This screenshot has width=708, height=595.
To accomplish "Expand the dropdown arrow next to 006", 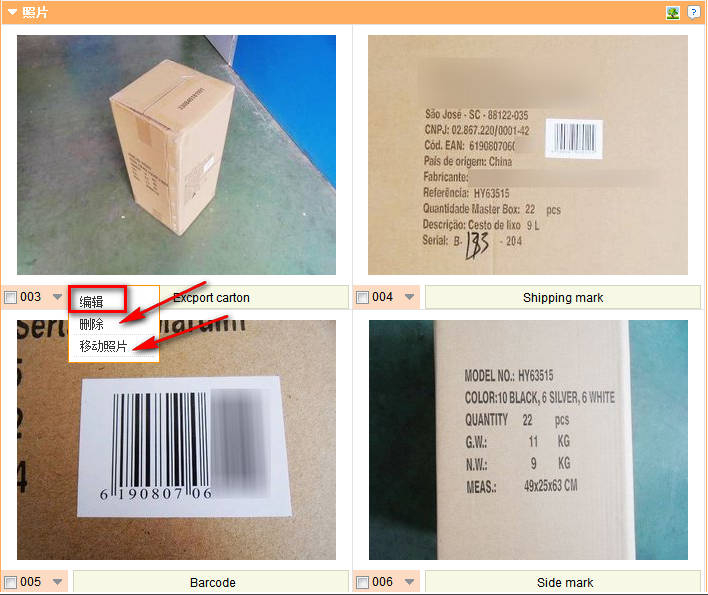I will point(409,582).
